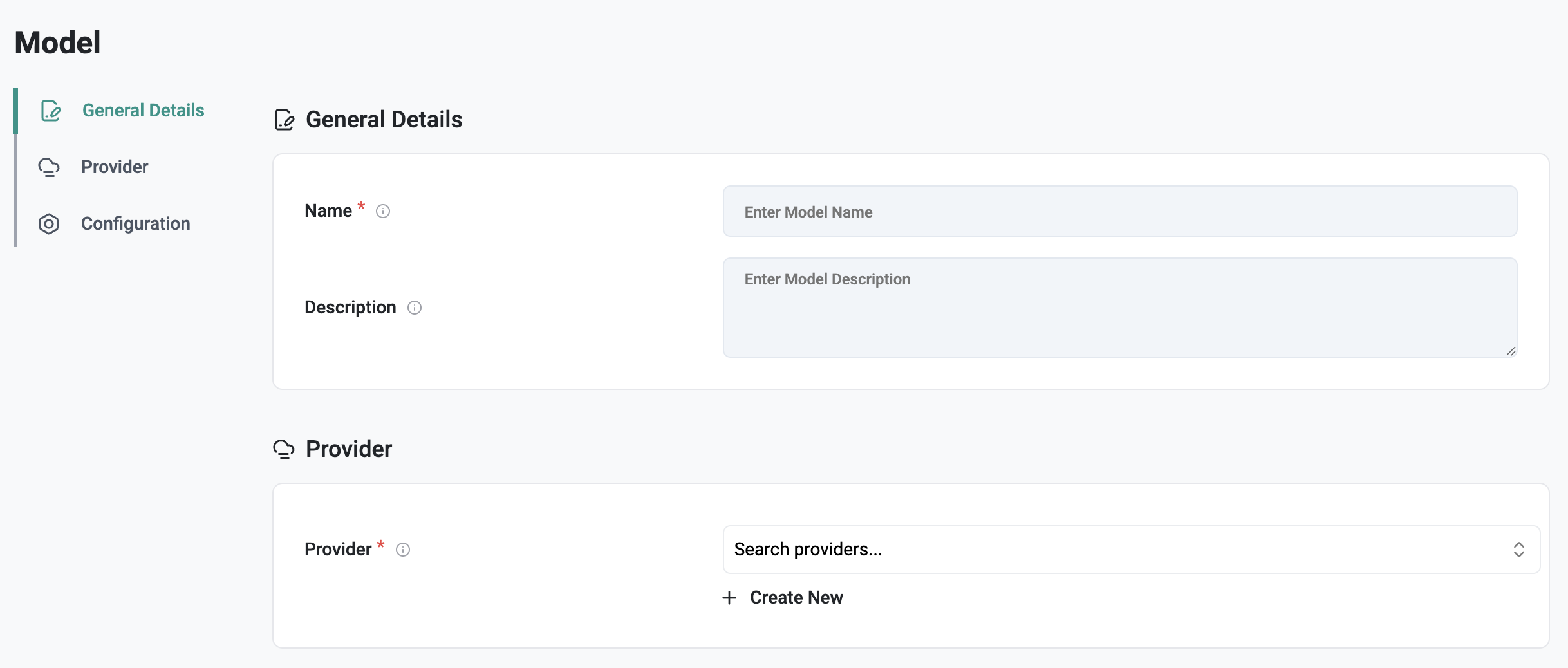Focus the Enter Model Name input
The width and height of the screenshot is (1568, 668).
click(1119, 212)
